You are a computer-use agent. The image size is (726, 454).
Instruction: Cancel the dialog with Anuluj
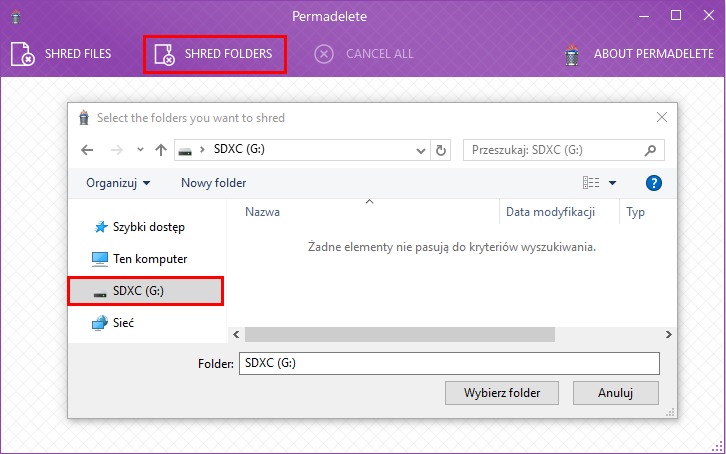point(615,393)
